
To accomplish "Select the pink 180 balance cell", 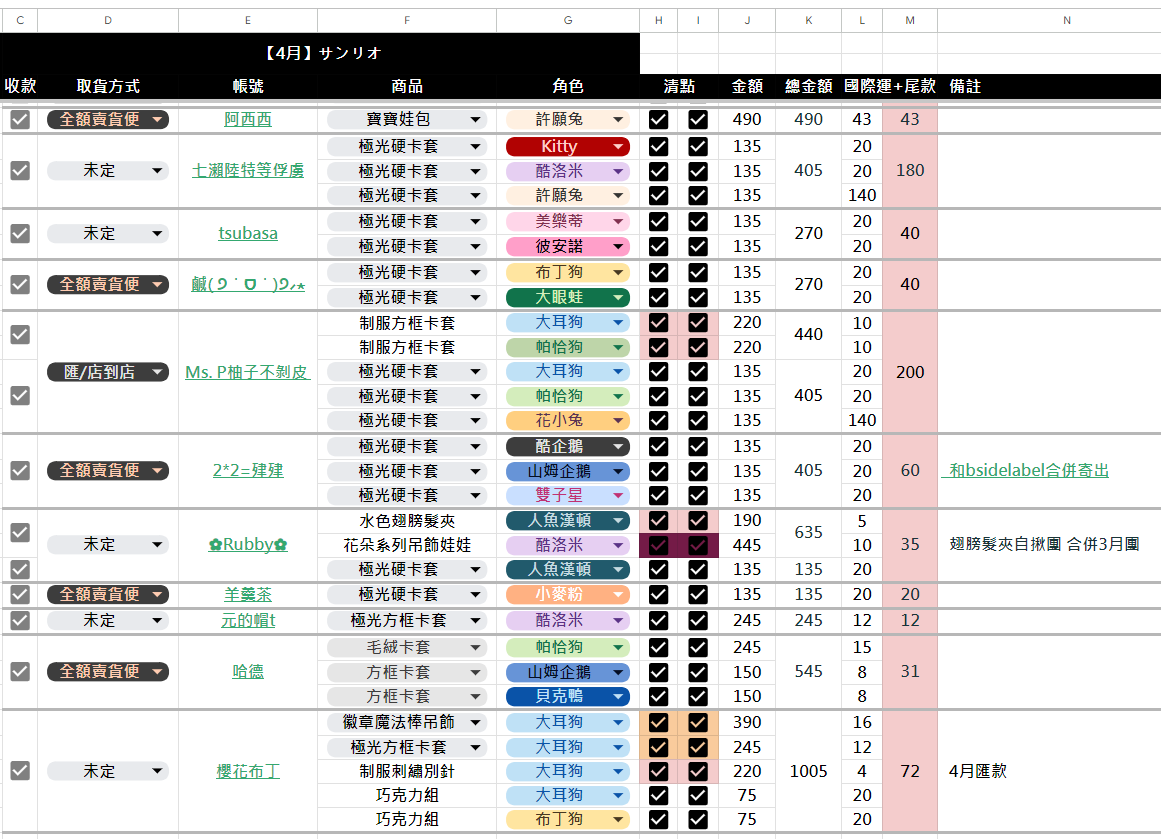I will tap(910, 170).
